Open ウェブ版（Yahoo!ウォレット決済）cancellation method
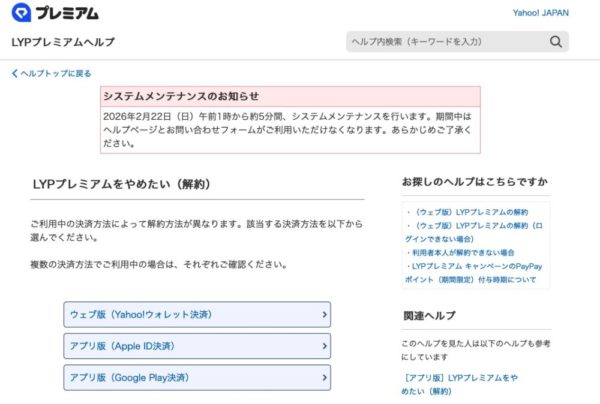The height and width of the screenshot is (404, 600). point(196,315)
